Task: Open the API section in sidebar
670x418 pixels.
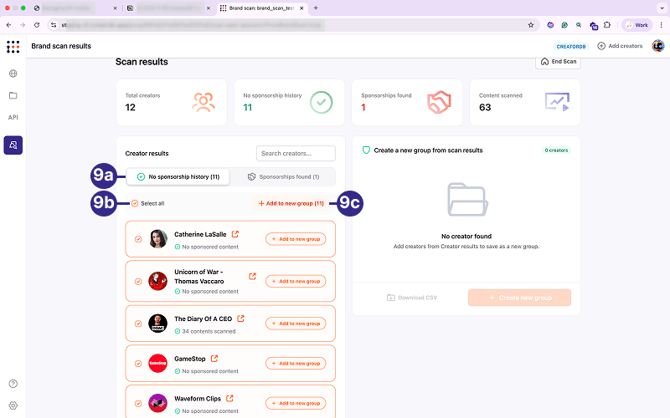Action: click(13, 117)
